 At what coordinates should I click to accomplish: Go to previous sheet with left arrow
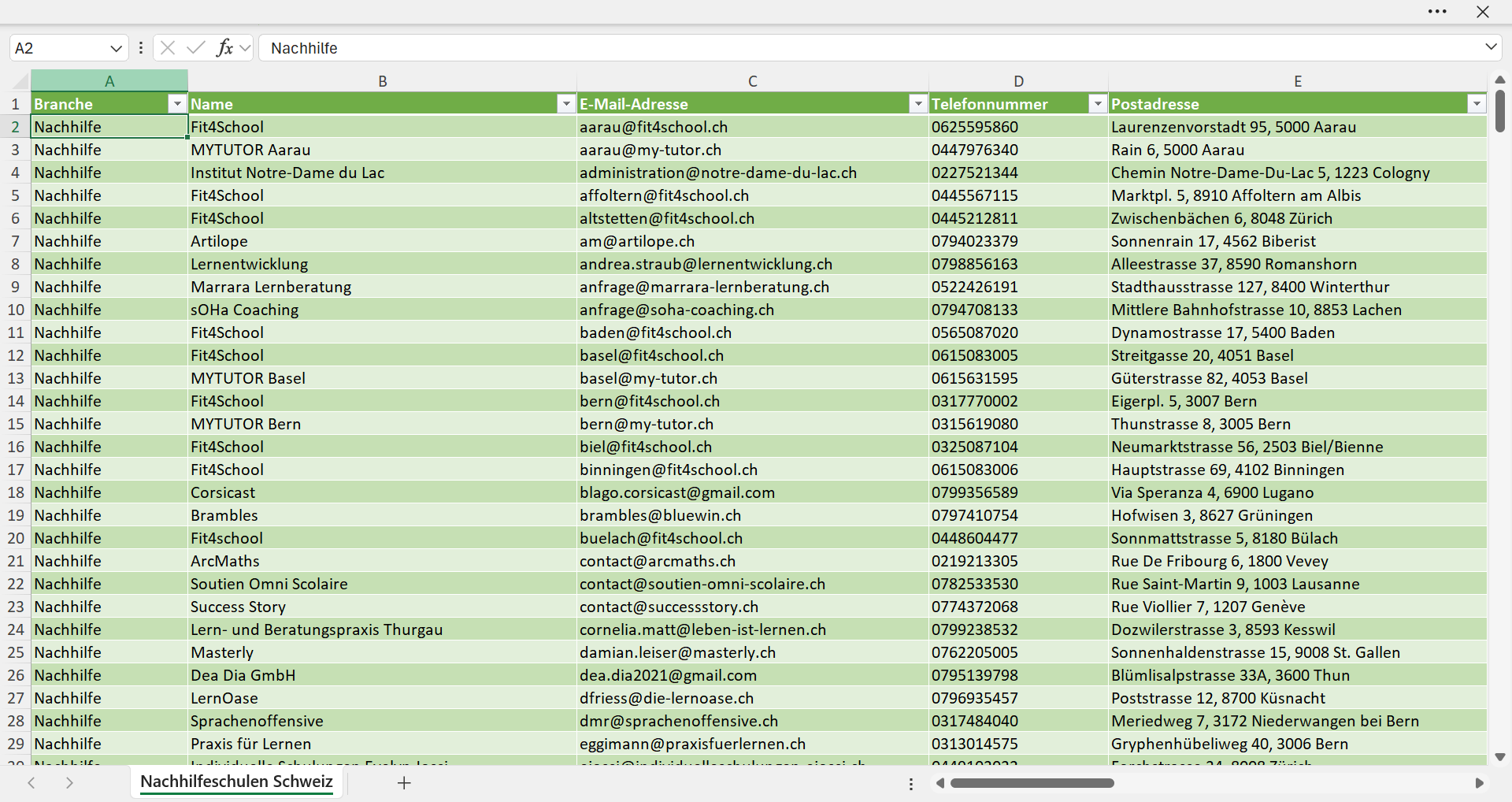(x=31, y=783)
